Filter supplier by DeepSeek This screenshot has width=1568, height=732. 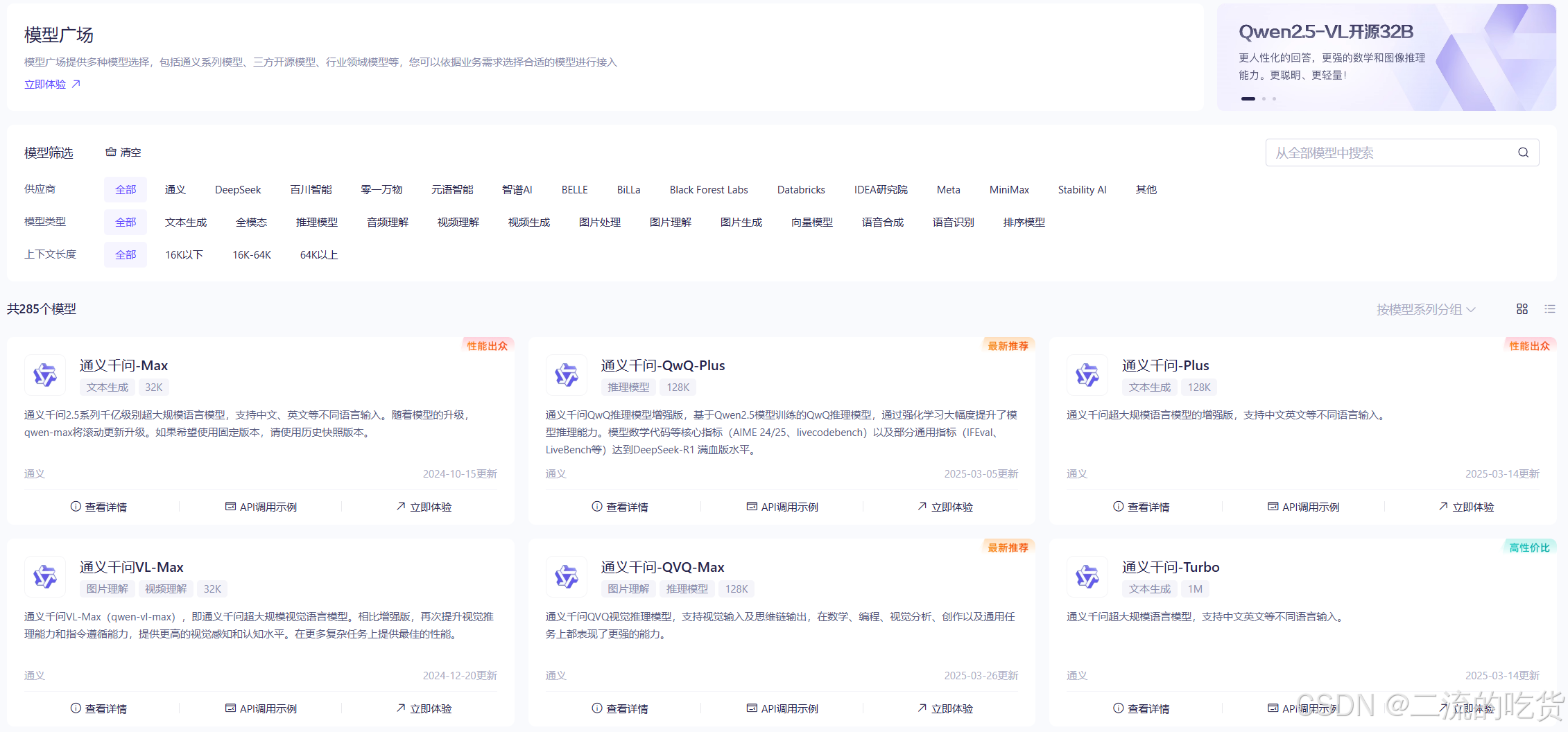pyautogui.click(x=238, y=189)
